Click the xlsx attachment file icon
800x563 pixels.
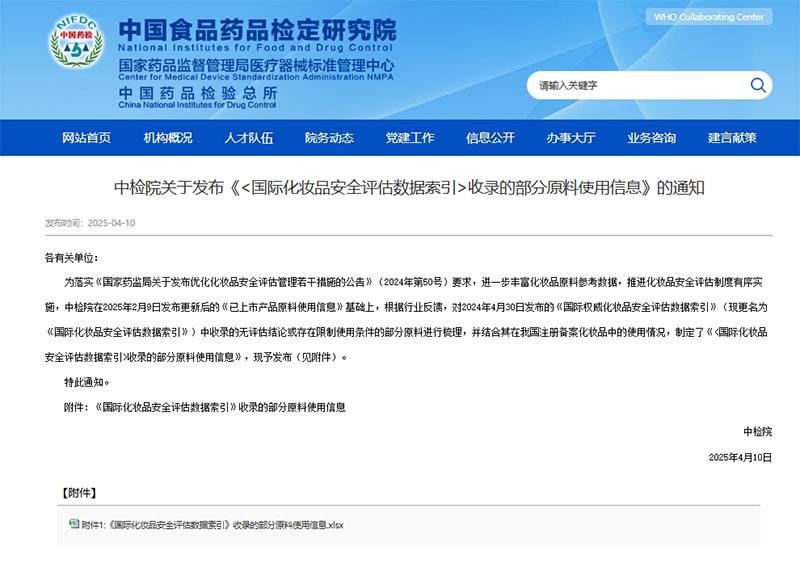point(73,523)
